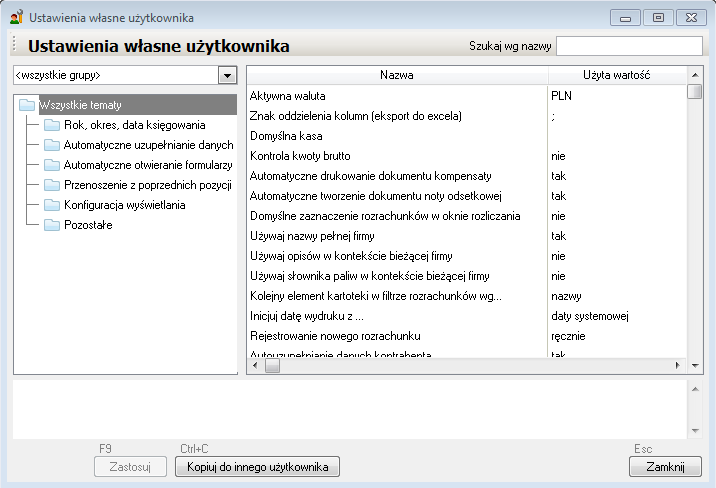
Task: Select Automatyczne uzupełnianie danych topic
Action: [x=148, y=145]
